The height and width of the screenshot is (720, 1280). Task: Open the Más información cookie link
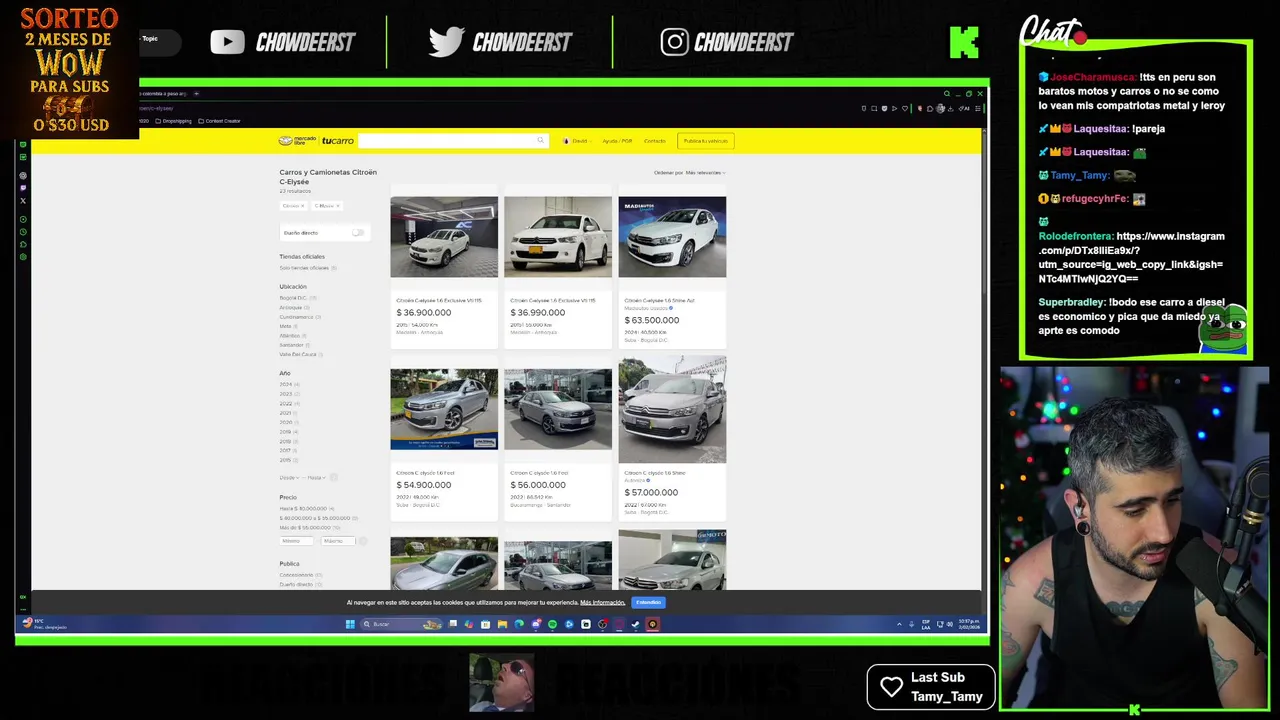603,602
